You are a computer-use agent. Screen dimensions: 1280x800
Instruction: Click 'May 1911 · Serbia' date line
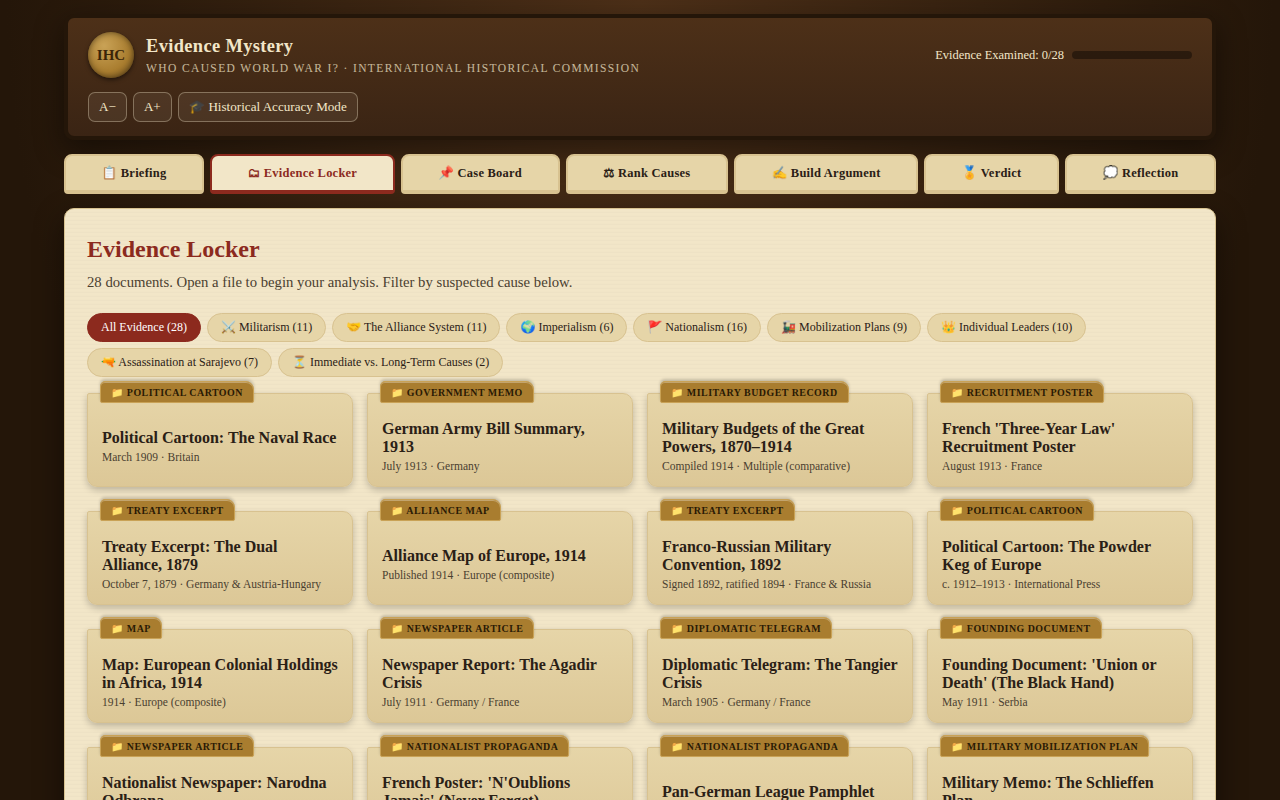(x=985, y=702)
